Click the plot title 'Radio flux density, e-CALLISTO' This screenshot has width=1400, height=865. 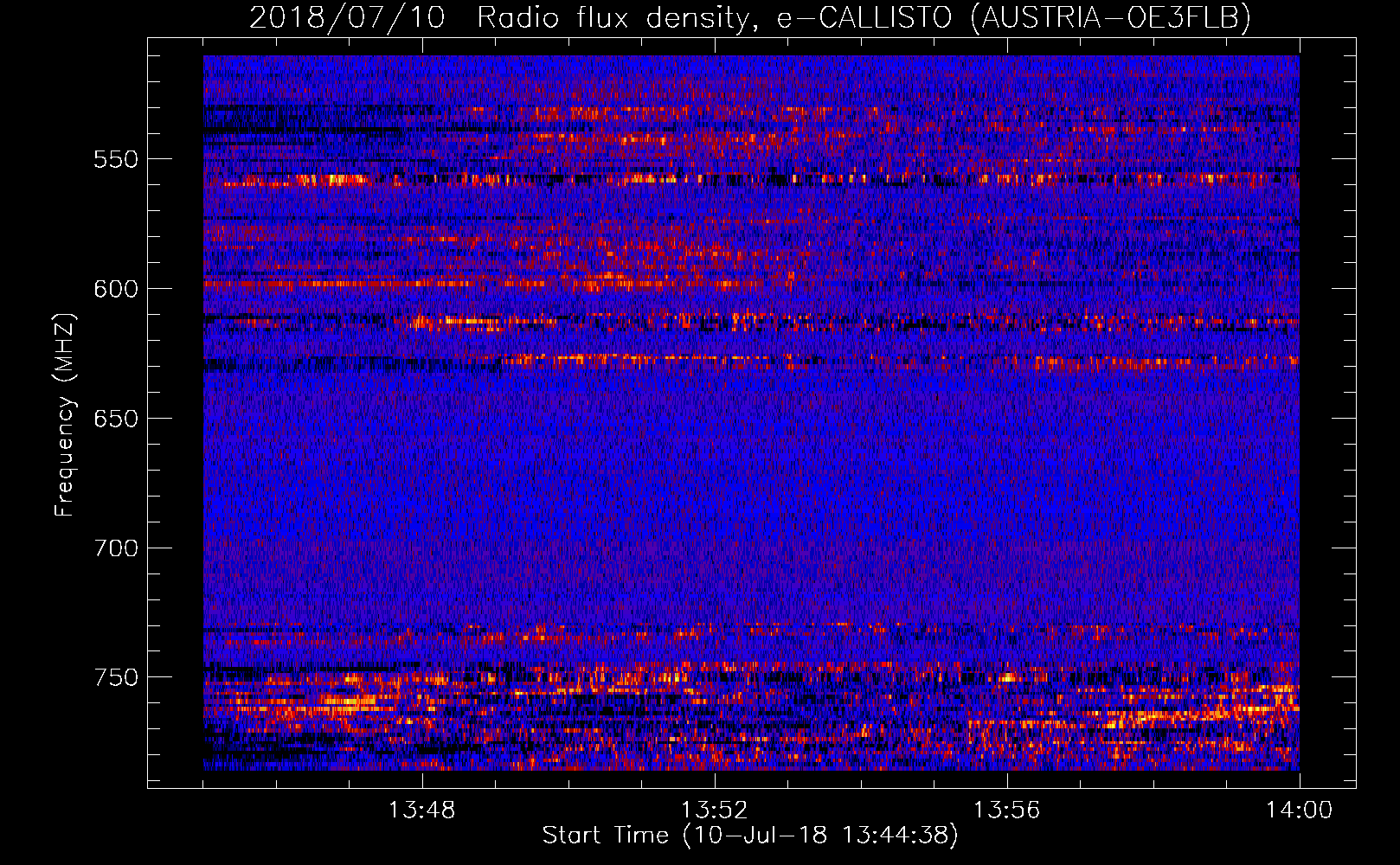715,17
